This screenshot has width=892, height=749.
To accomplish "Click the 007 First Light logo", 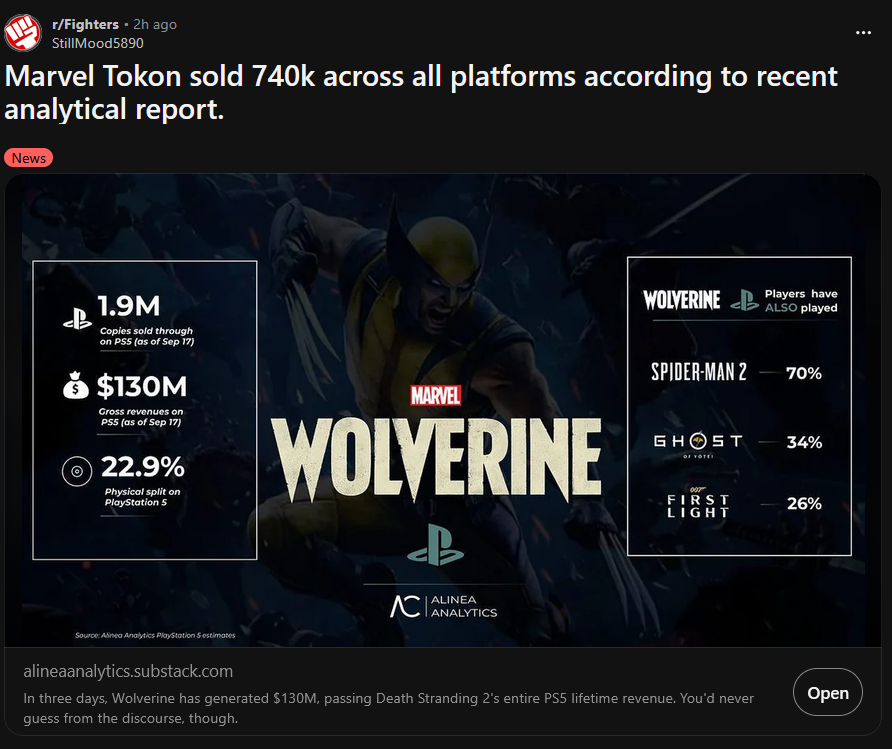I will (698, 503).
